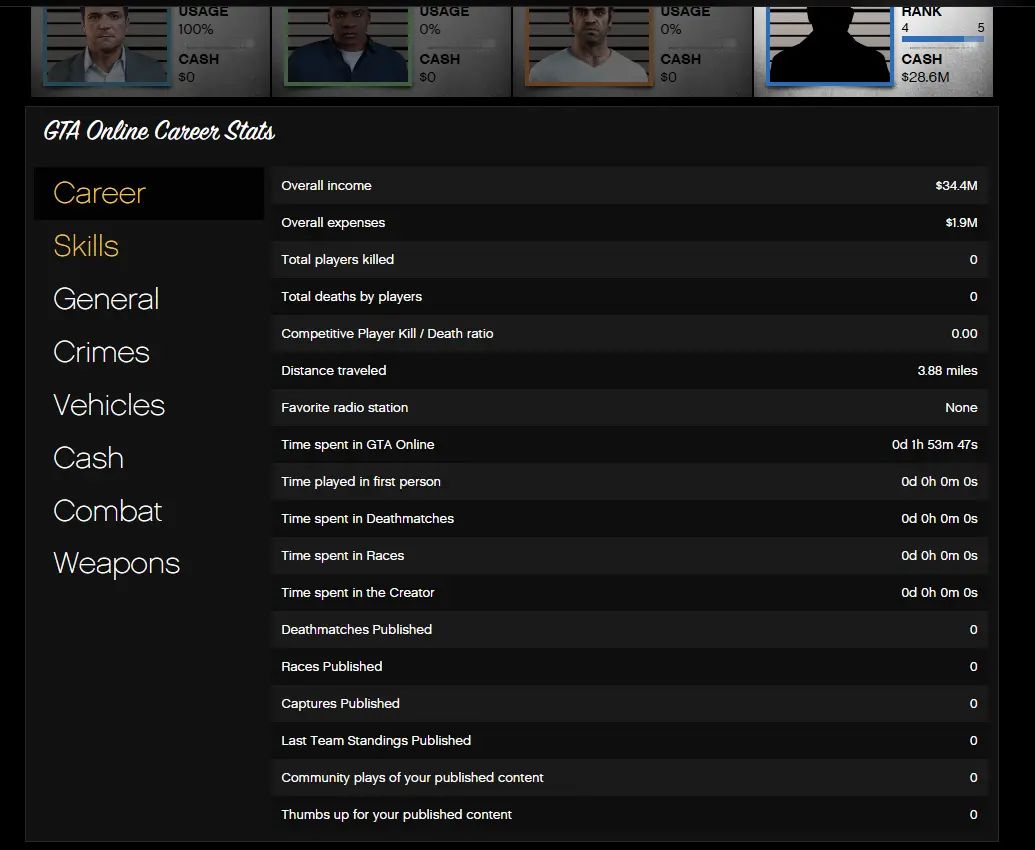The image size is (1035, 850).
Task: Click the None radio station value
Action: [962, 407]
